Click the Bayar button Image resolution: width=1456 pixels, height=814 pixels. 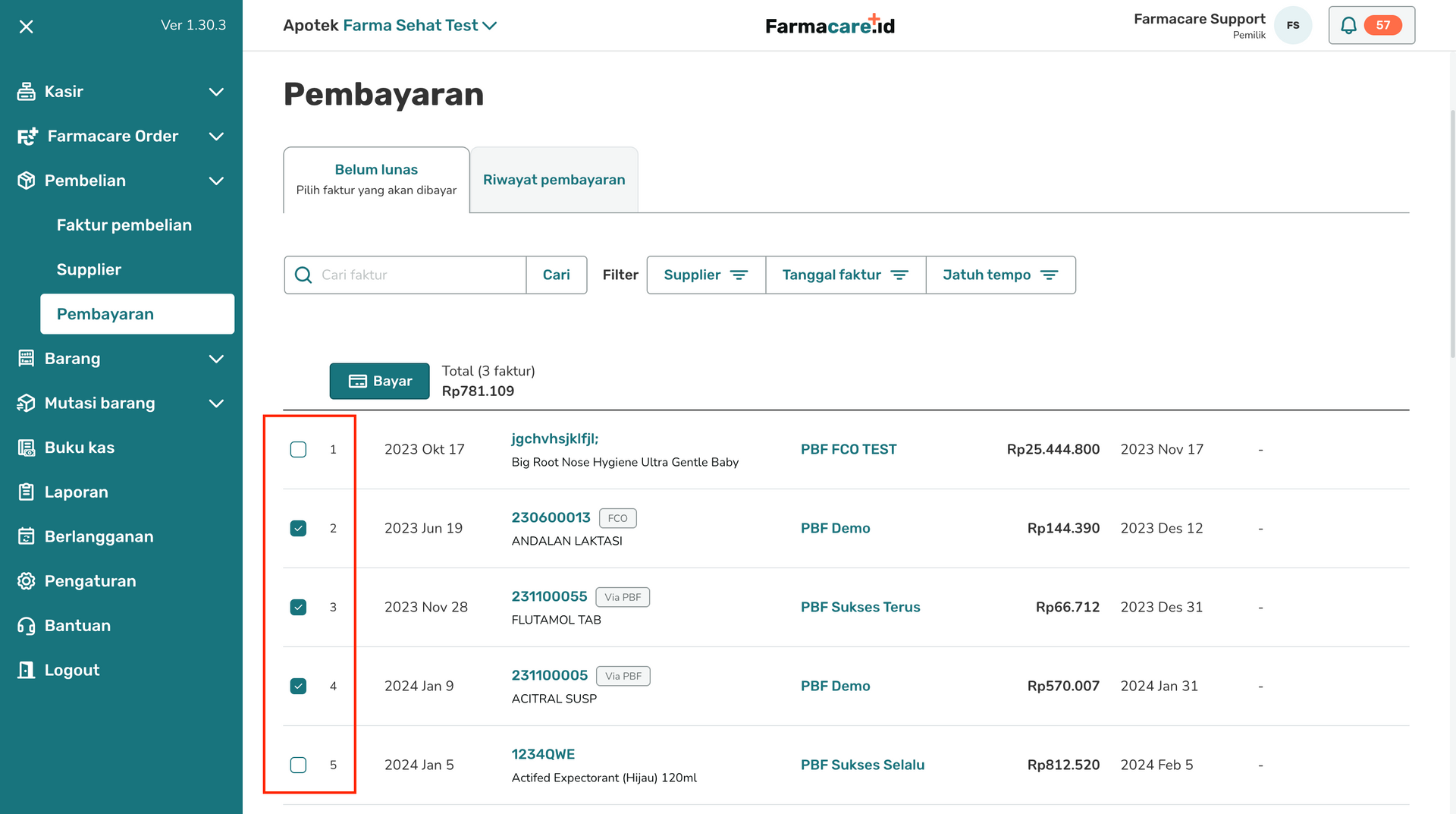380,381
